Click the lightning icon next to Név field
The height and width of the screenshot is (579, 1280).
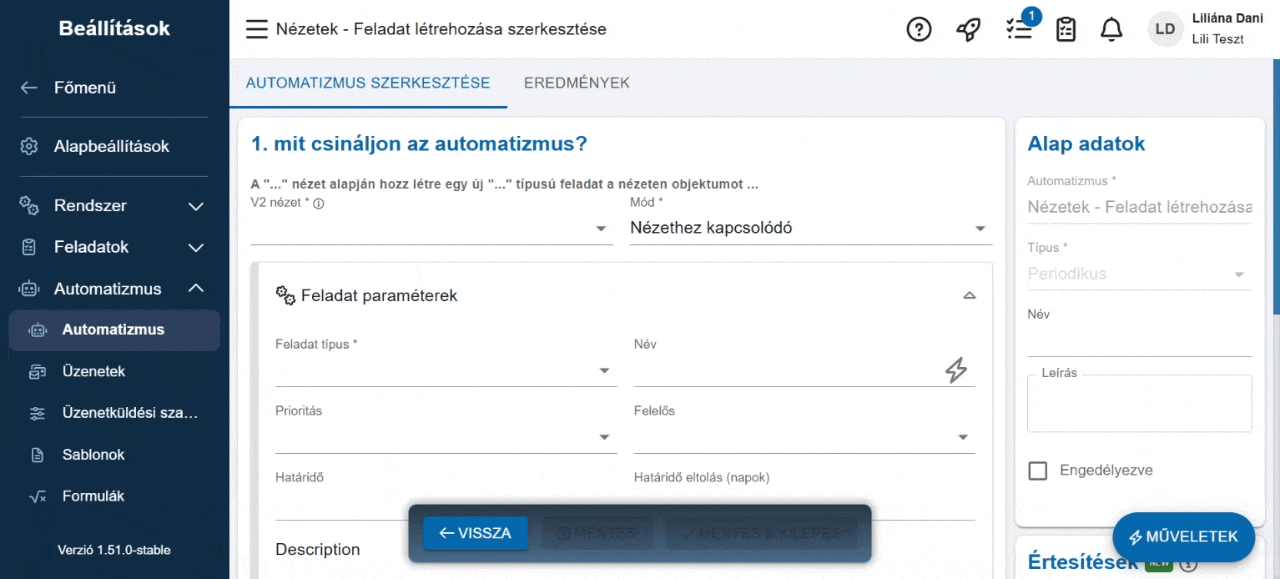(x=957, y=370)
